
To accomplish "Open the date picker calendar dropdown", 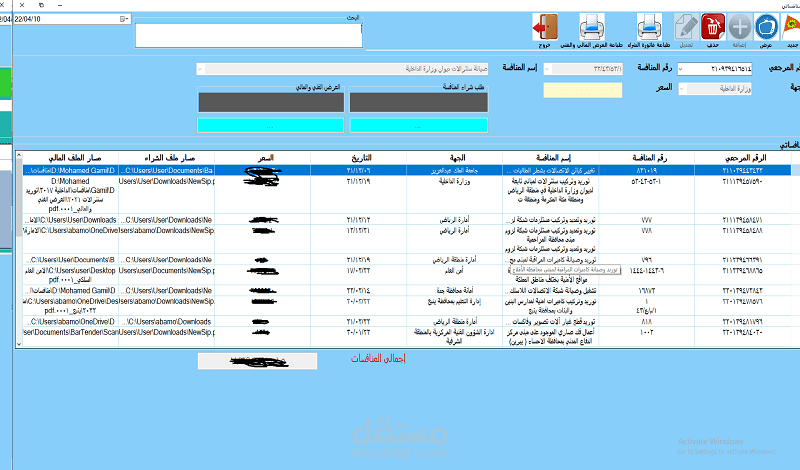I will pyautogui.click(x=123, y=19).
